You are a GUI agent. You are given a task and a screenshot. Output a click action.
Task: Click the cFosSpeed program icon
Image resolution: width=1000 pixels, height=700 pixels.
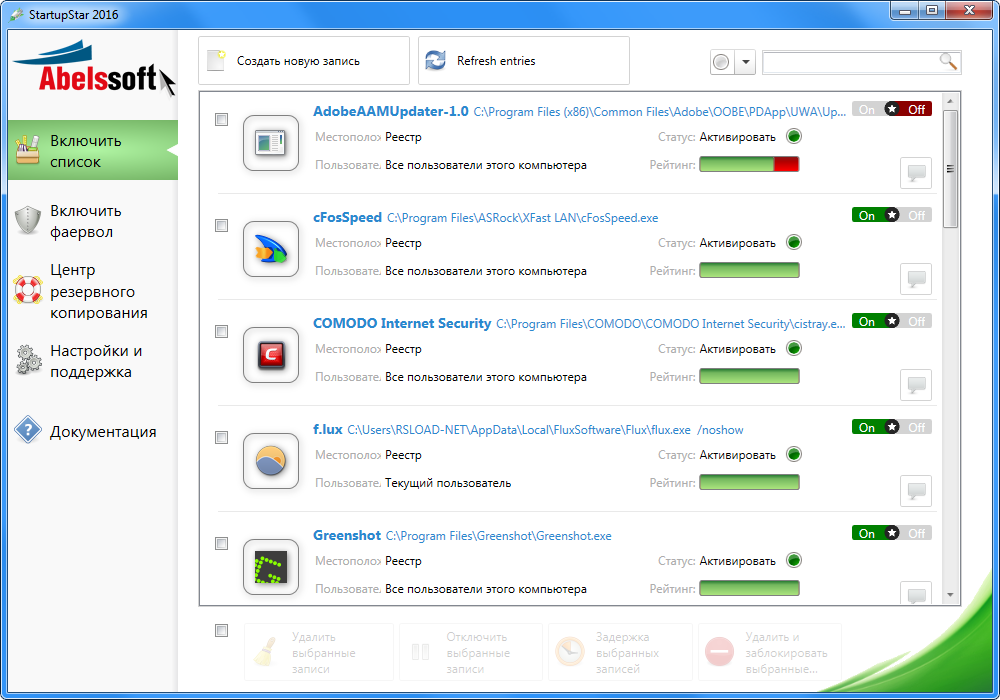[271, 249]
